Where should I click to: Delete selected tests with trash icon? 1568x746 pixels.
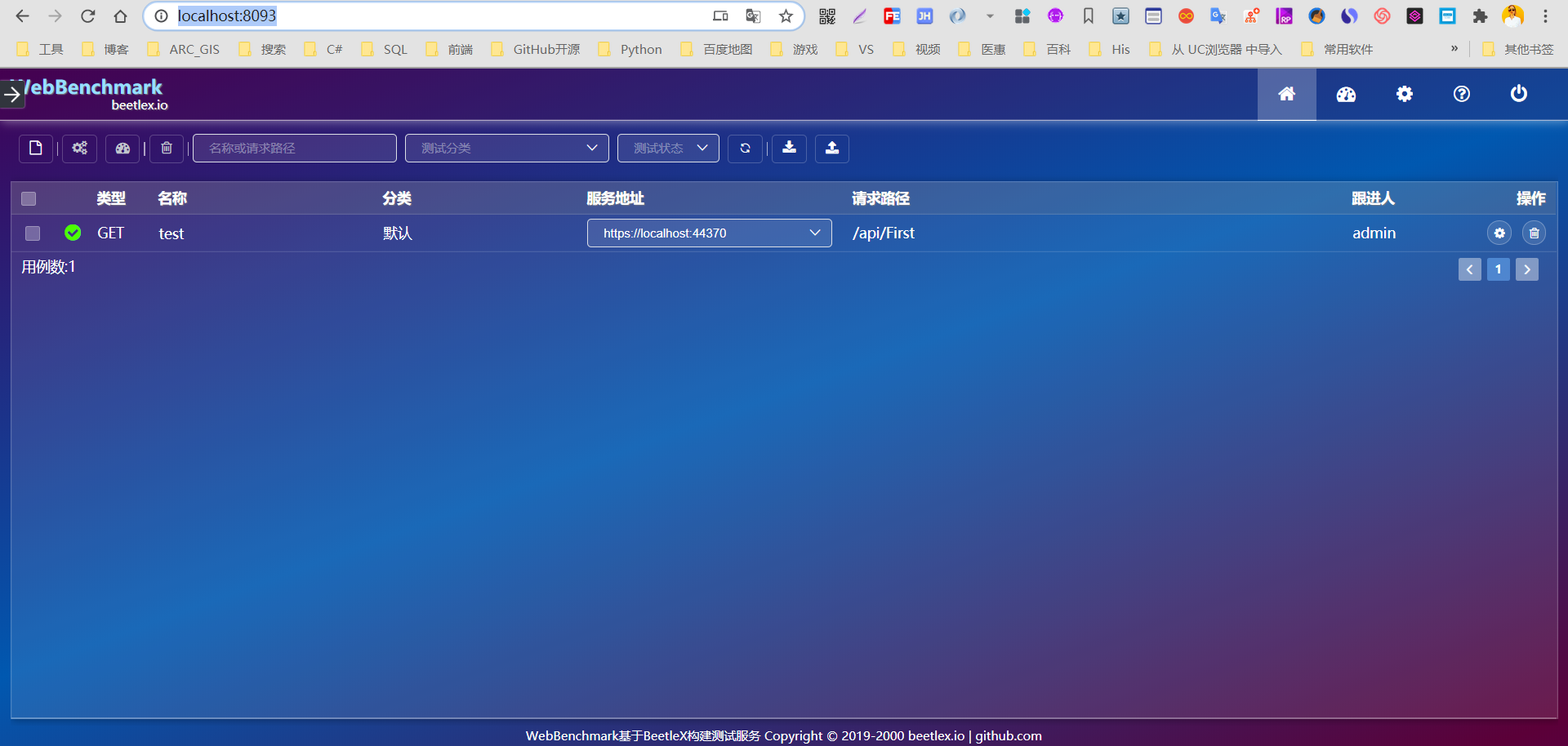[x=167, y=149]
